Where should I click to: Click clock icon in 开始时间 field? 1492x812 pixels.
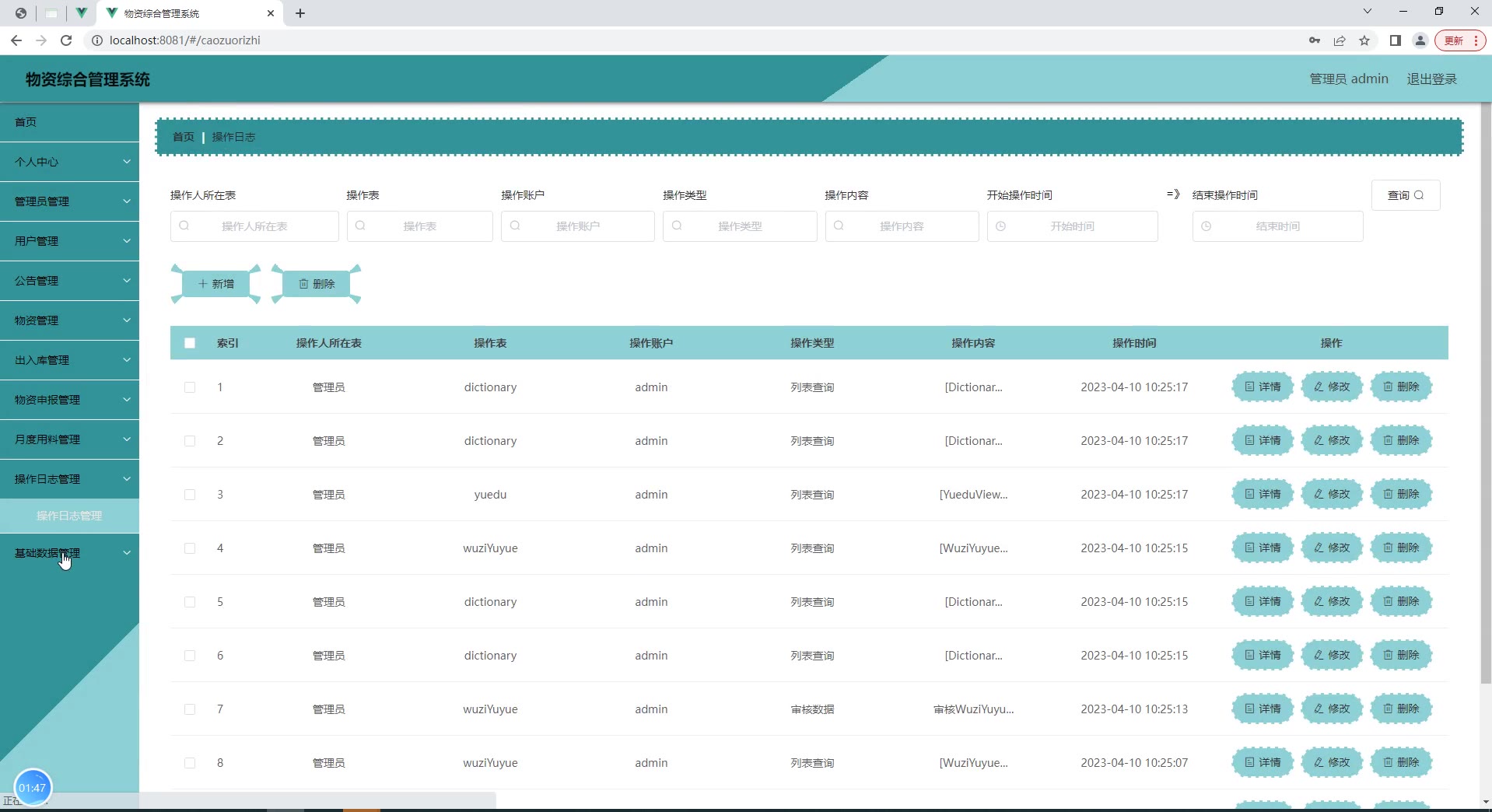pos(1001,226)
